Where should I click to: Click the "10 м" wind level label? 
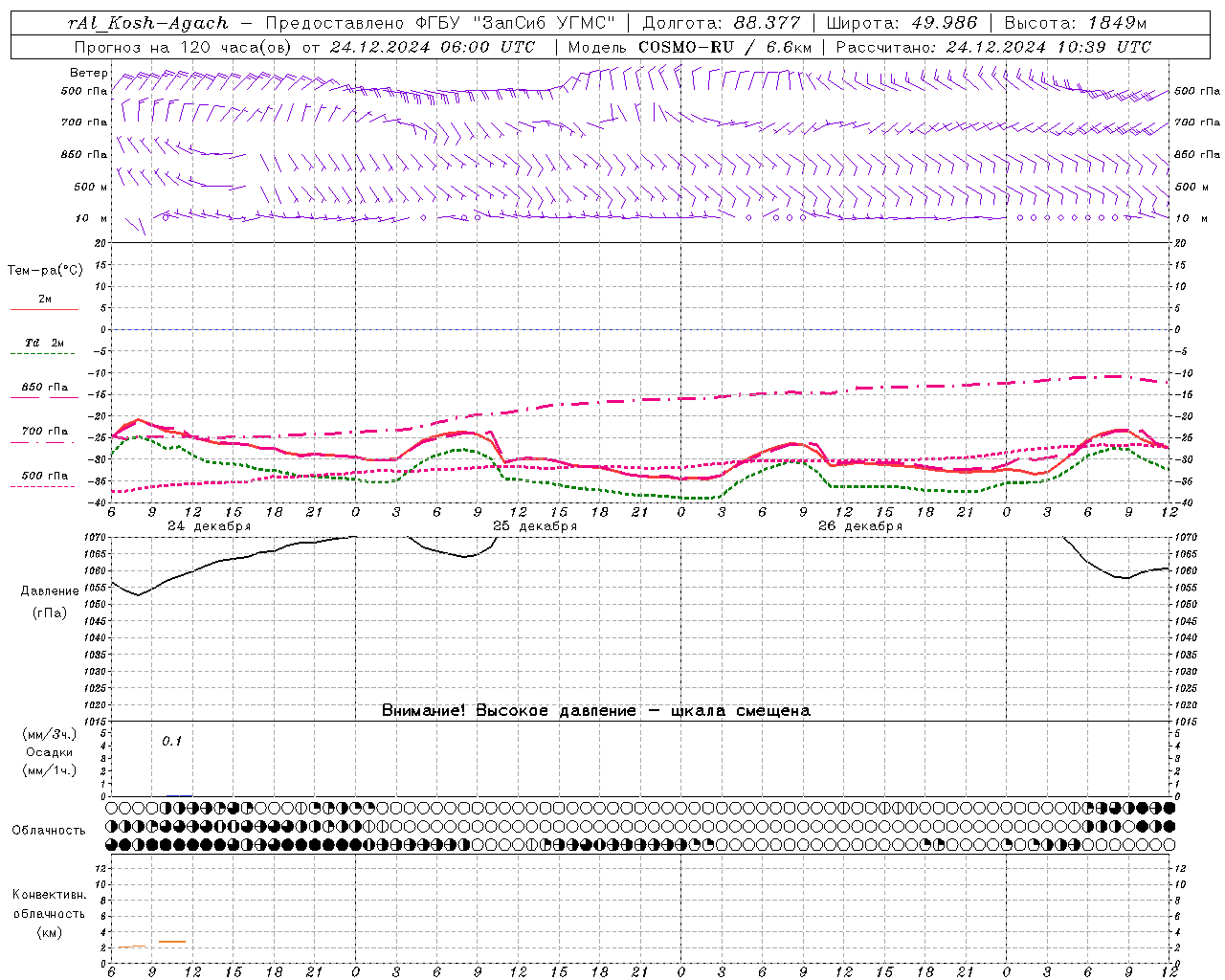click(x=91, y=218)
